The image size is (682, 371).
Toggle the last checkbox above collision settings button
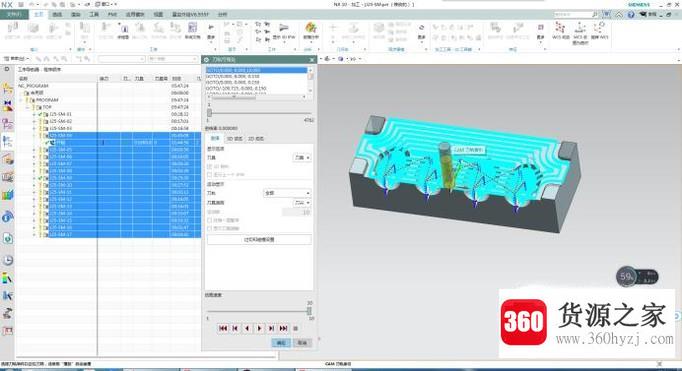[210, 228]
